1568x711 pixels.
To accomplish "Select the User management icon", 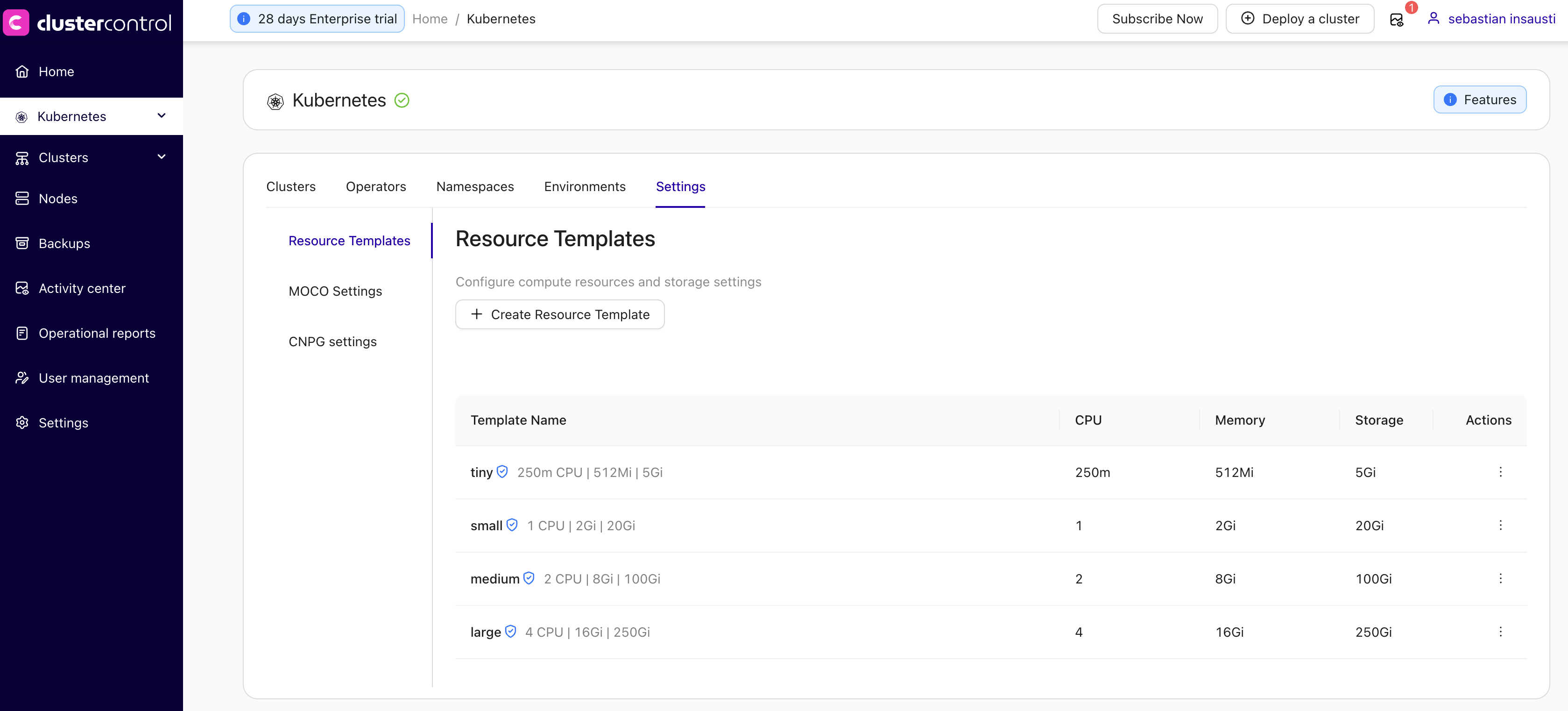I will coord(22,377).
